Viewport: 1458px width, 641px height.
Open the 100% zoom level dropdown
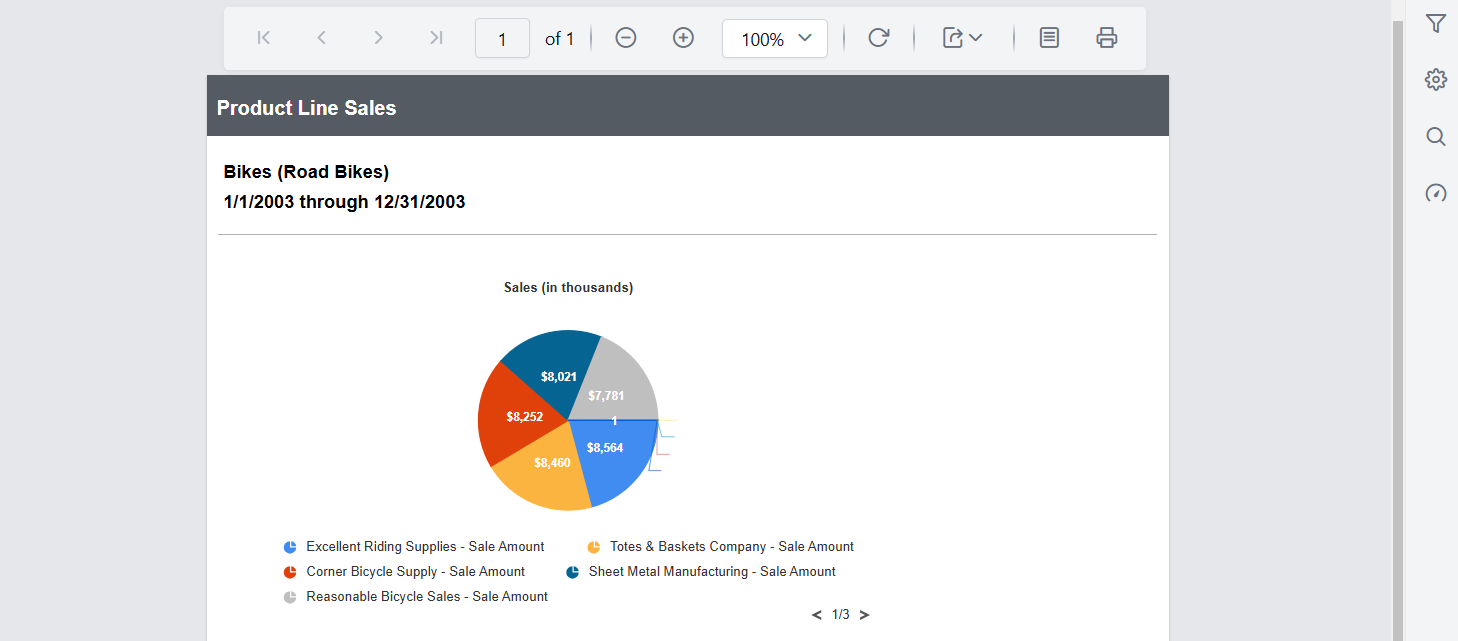[774, 38]
